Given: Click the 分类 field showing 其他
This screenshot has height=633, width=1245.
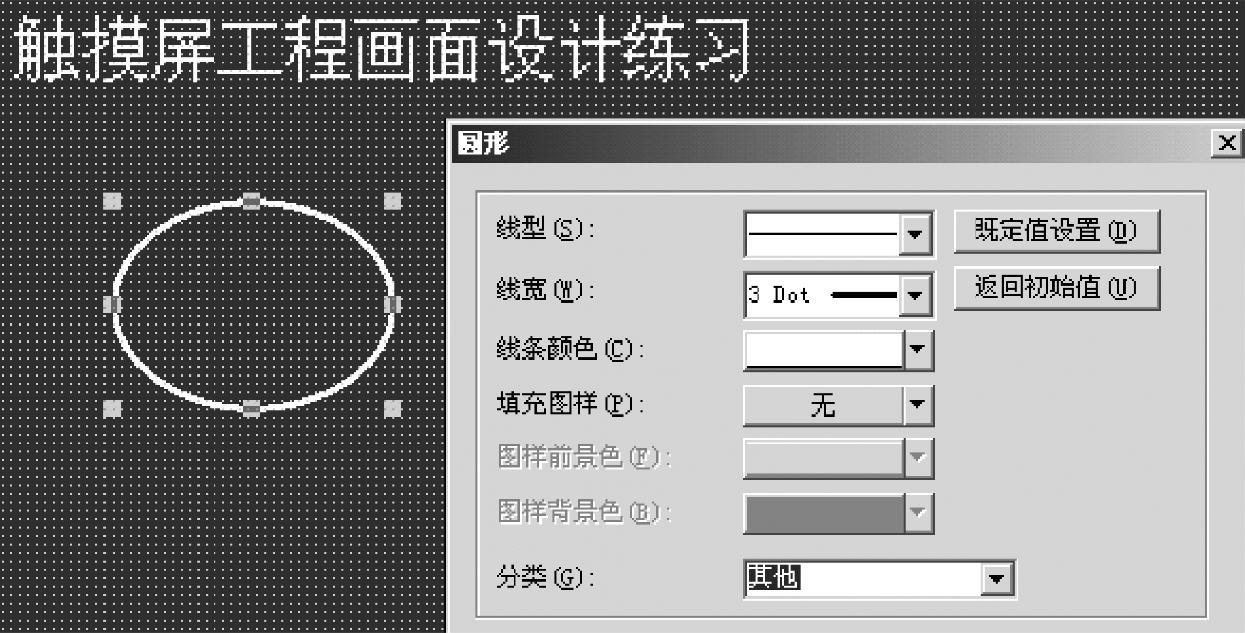Looking at the screenshot, I should click(864, 578).
